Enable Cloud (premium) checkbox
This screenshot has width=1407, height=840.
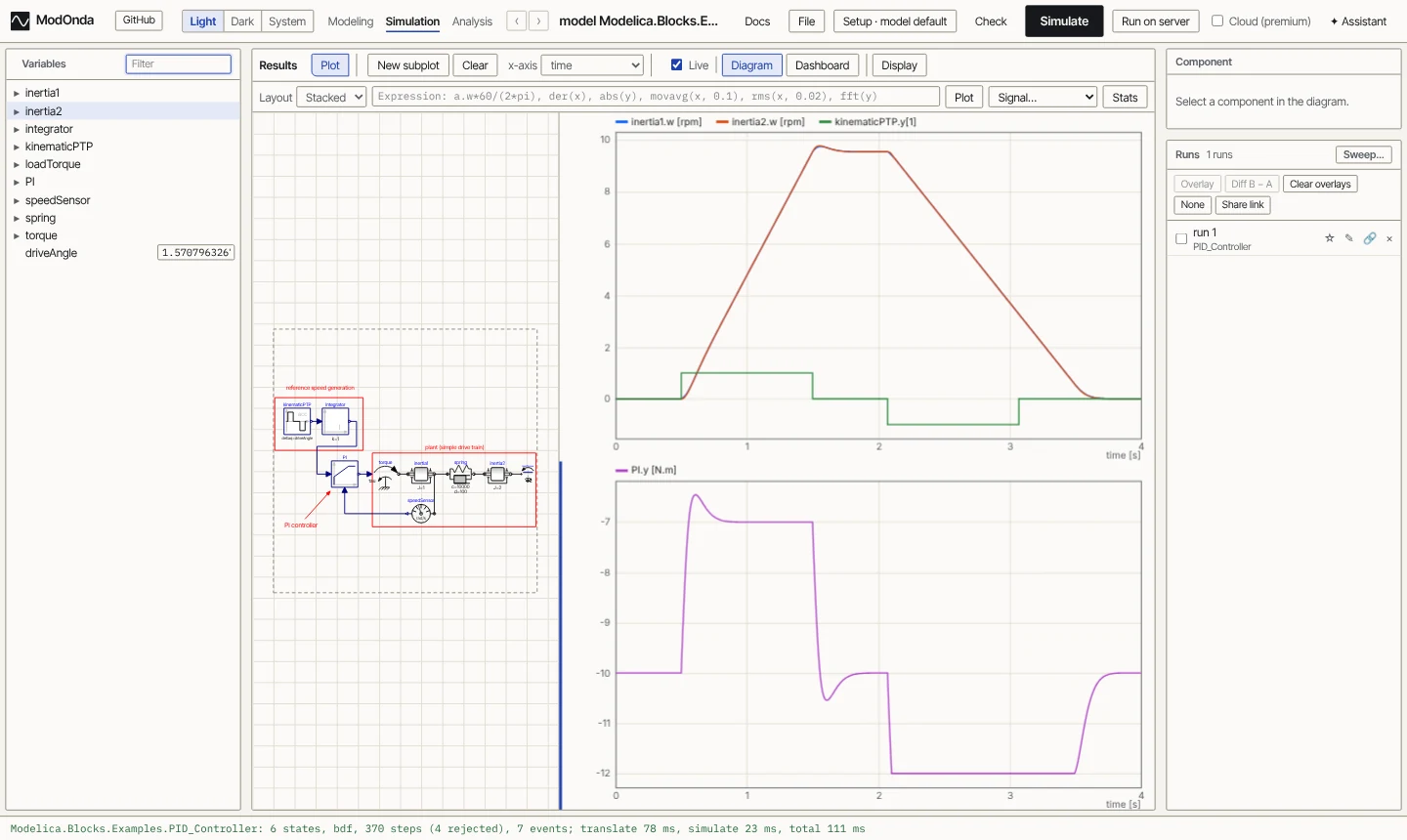pos(1217,21)
